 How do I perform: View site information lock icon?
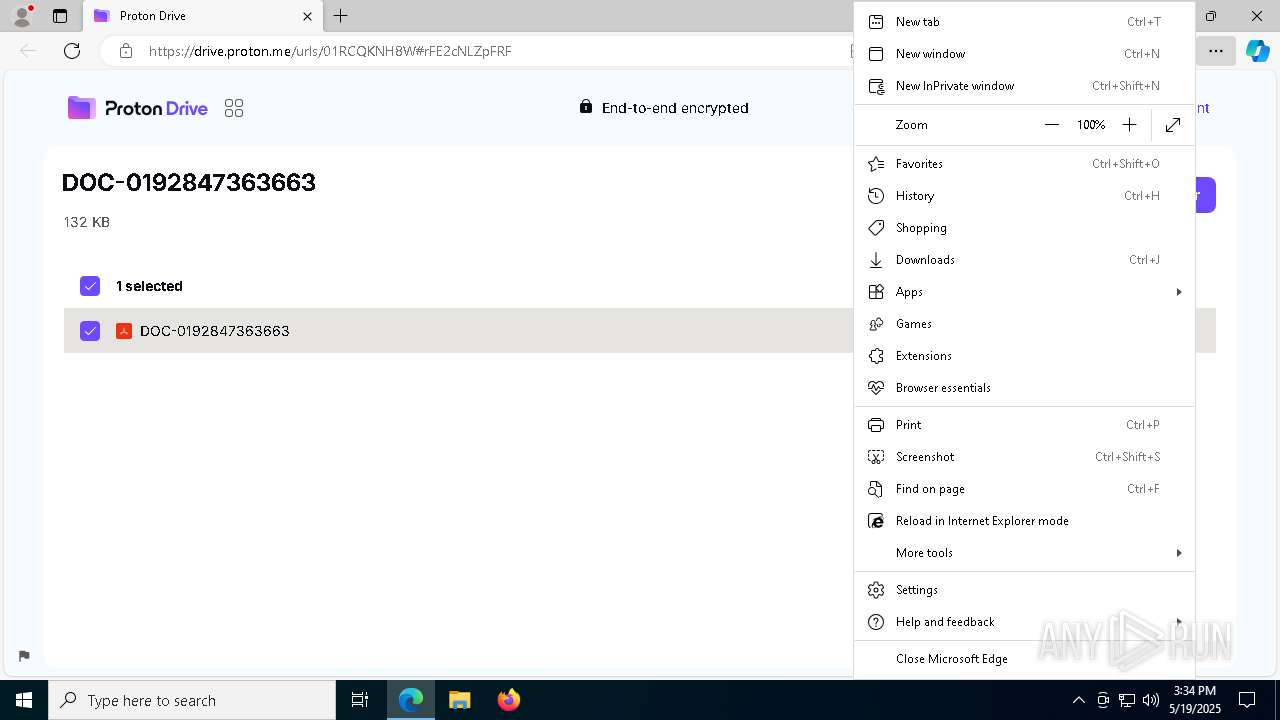[125, 51]
